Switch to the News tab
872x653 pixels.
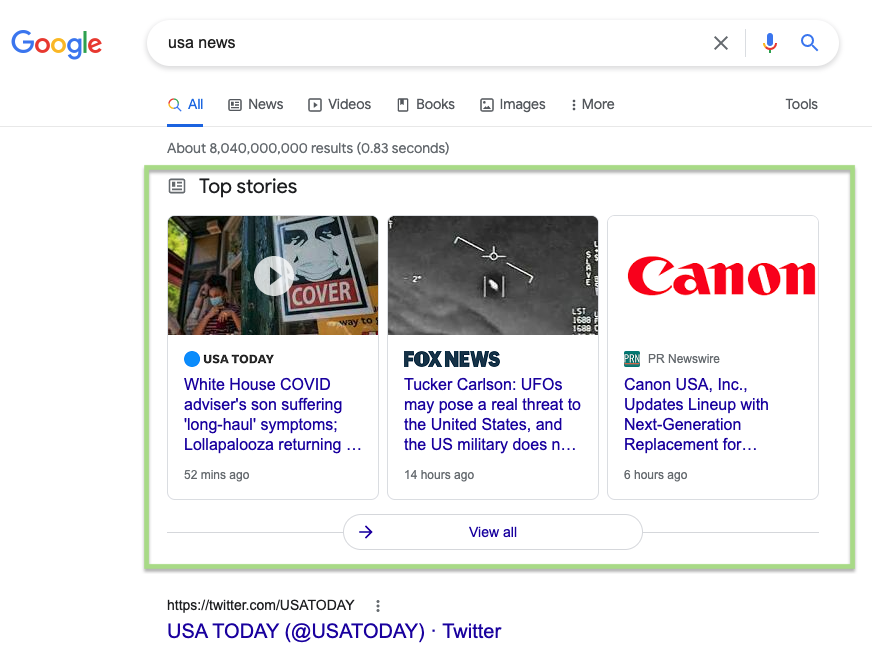coord(256,105)
